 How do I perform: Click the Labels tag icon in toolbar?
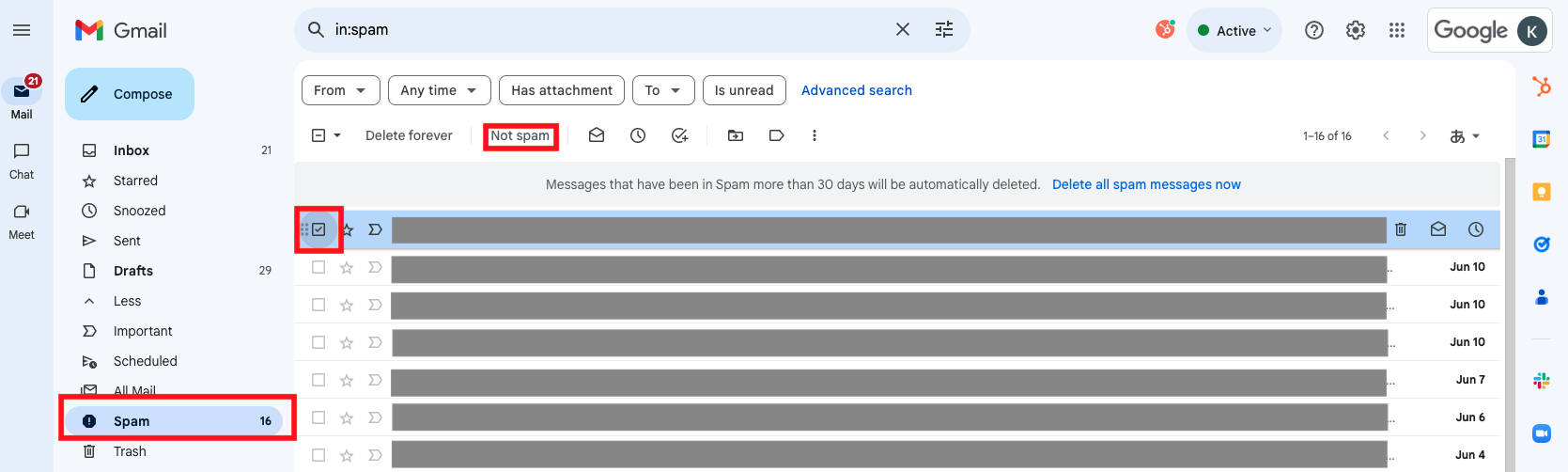[776, 135]
